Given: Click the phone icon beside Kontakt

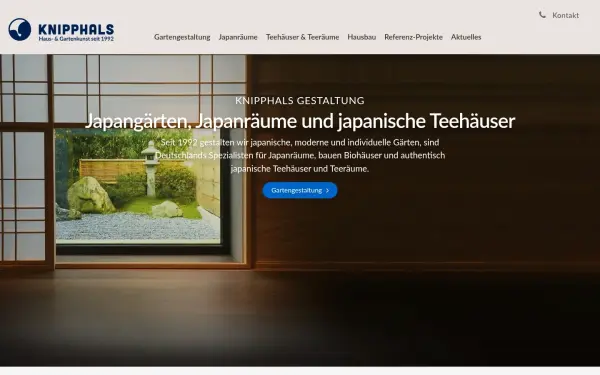Looking at the screenshot, I should [x=542, y=15].
